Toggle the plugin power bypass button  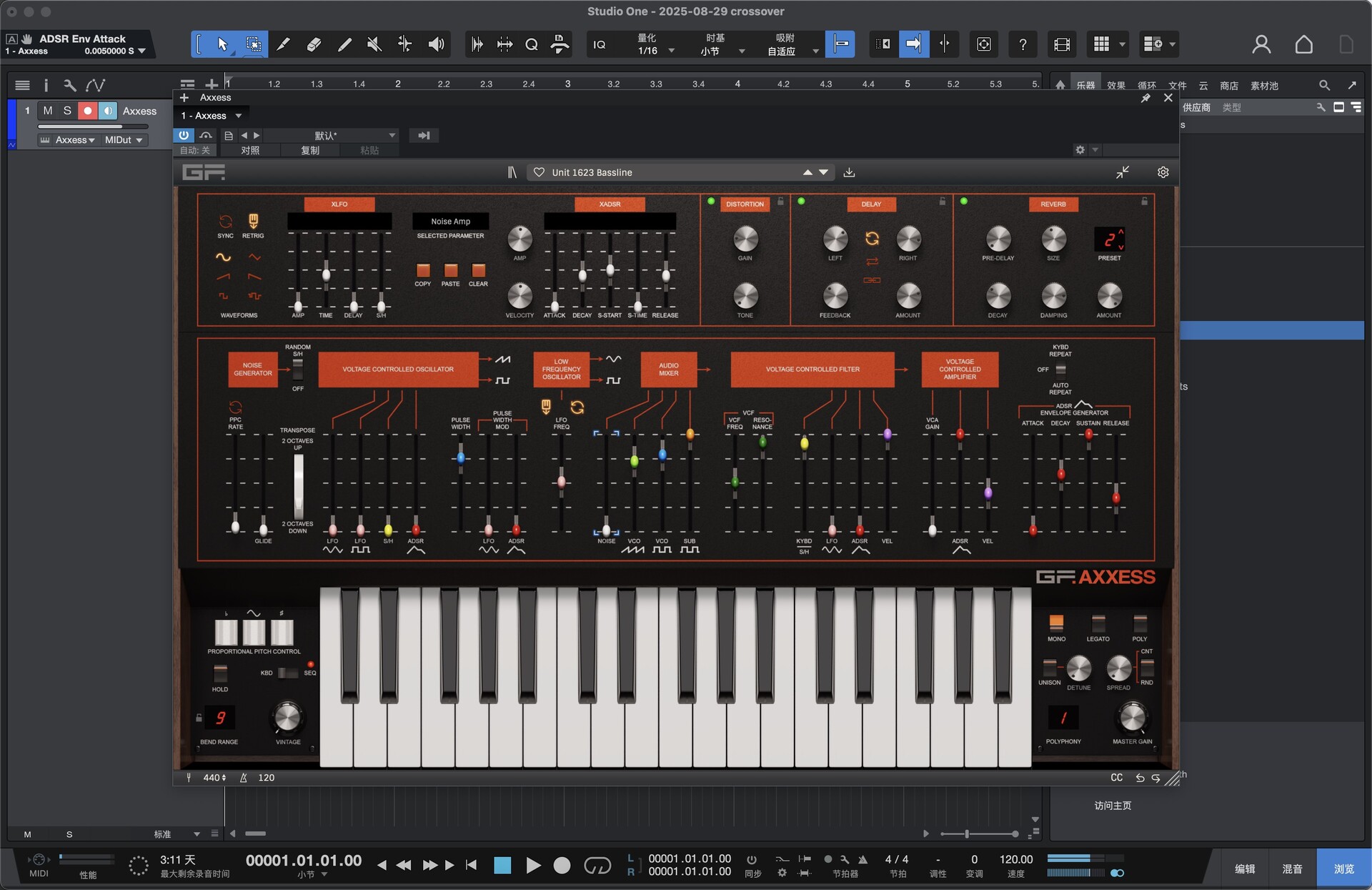[184, 135]
